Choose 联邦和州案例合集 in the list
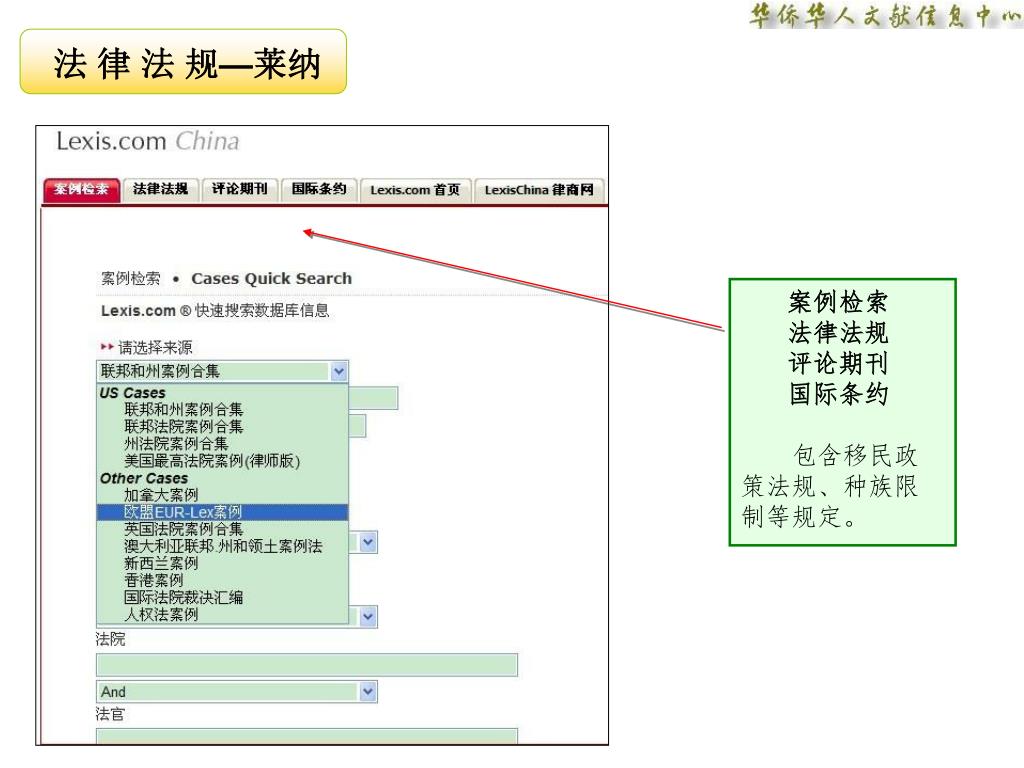The height and width of the screenshot is (768, 1024). [184, 409]
